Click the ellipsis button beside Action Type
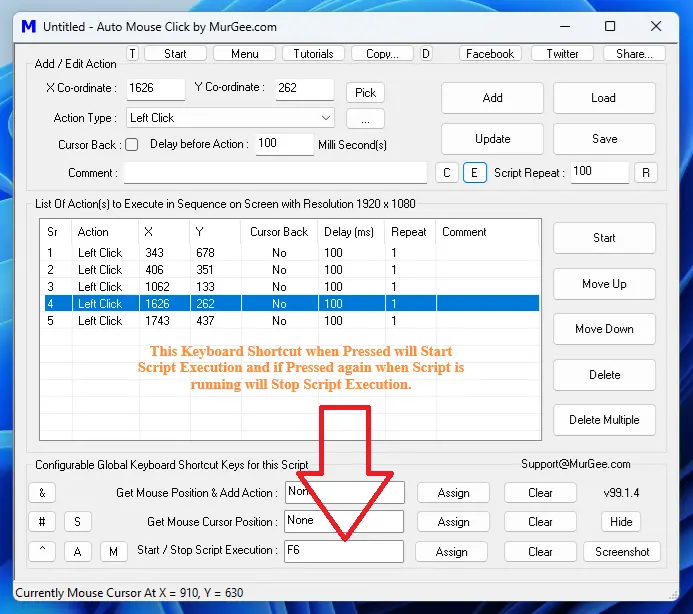 [366, 119]
